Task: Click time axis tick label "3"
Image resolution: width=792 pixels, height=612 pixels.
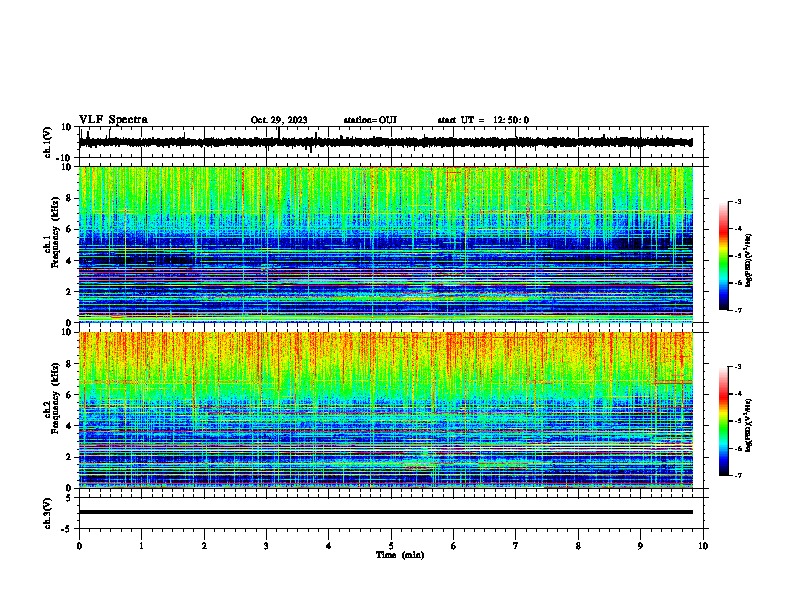Action: click(x=266, y=546)
